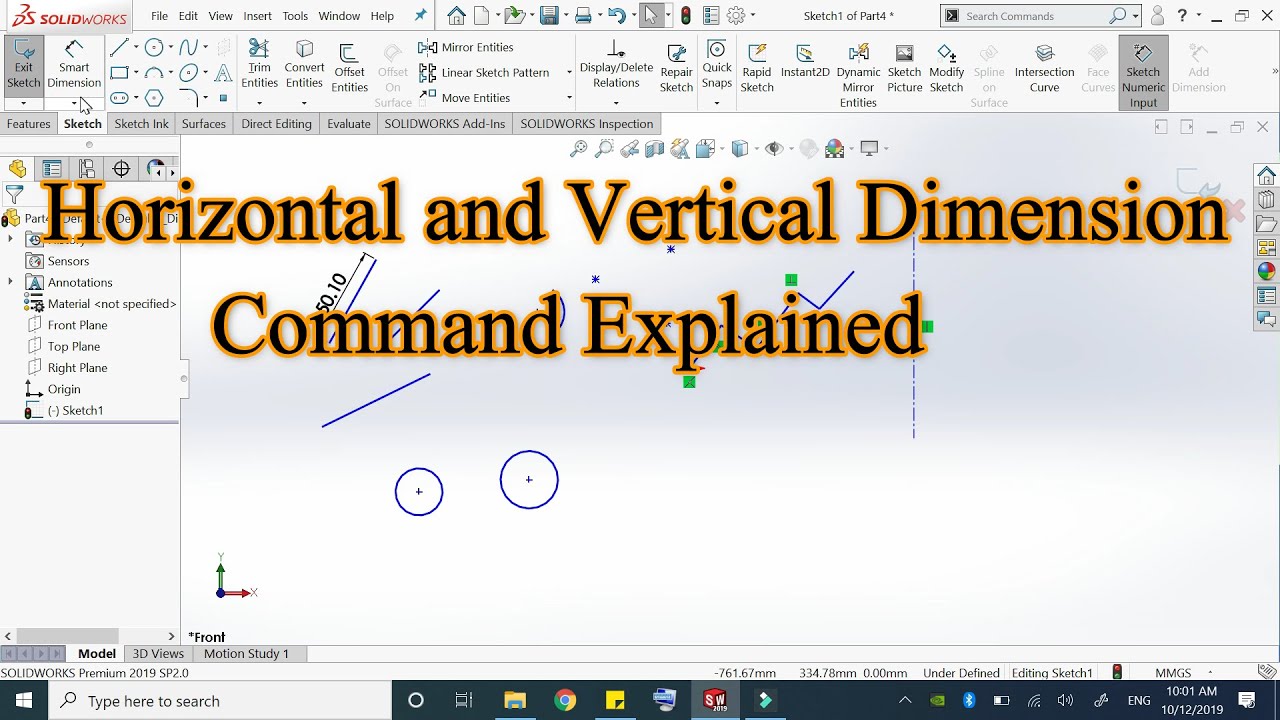This screenshot has width=1280, height=720.
Task: Open Move Entities dropdown arrow
Action: (x=569, y=98)
